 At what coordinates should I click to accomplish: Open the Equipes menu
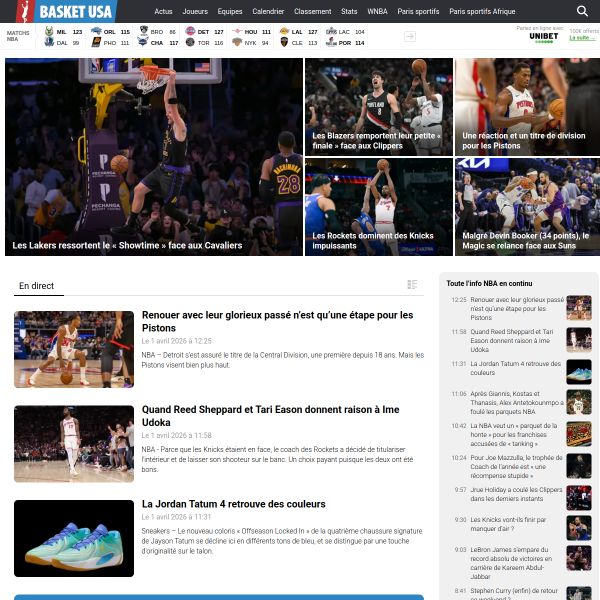(230, 11)
